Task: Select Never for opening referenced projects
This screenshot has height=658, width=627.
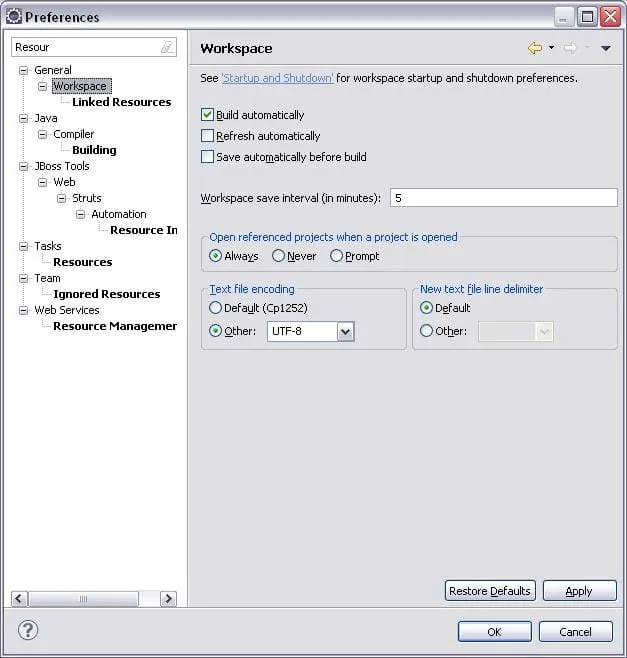Action: (278, 256)
